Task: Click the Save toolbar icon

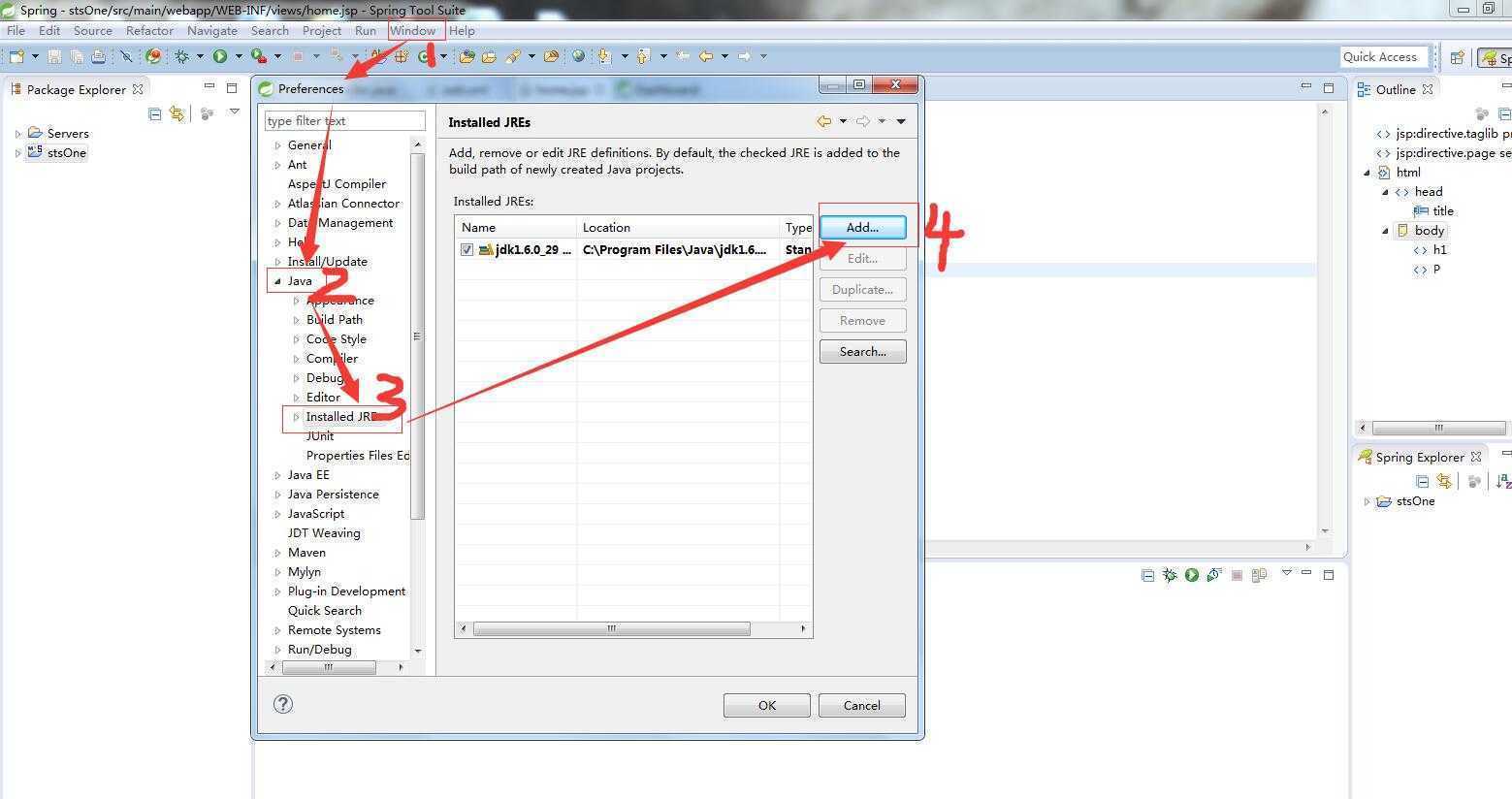Action: (54, 56)
